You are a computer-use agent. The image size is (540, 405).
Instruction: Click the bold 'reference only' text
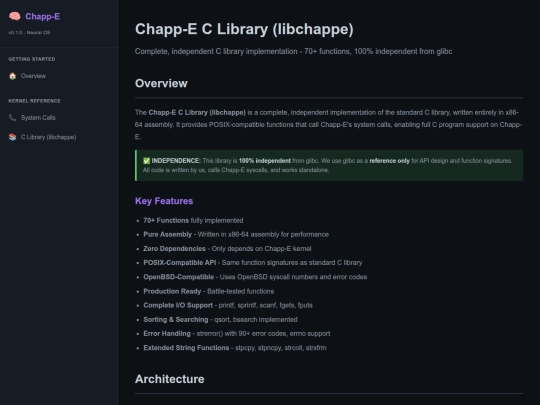pos(390,161)
